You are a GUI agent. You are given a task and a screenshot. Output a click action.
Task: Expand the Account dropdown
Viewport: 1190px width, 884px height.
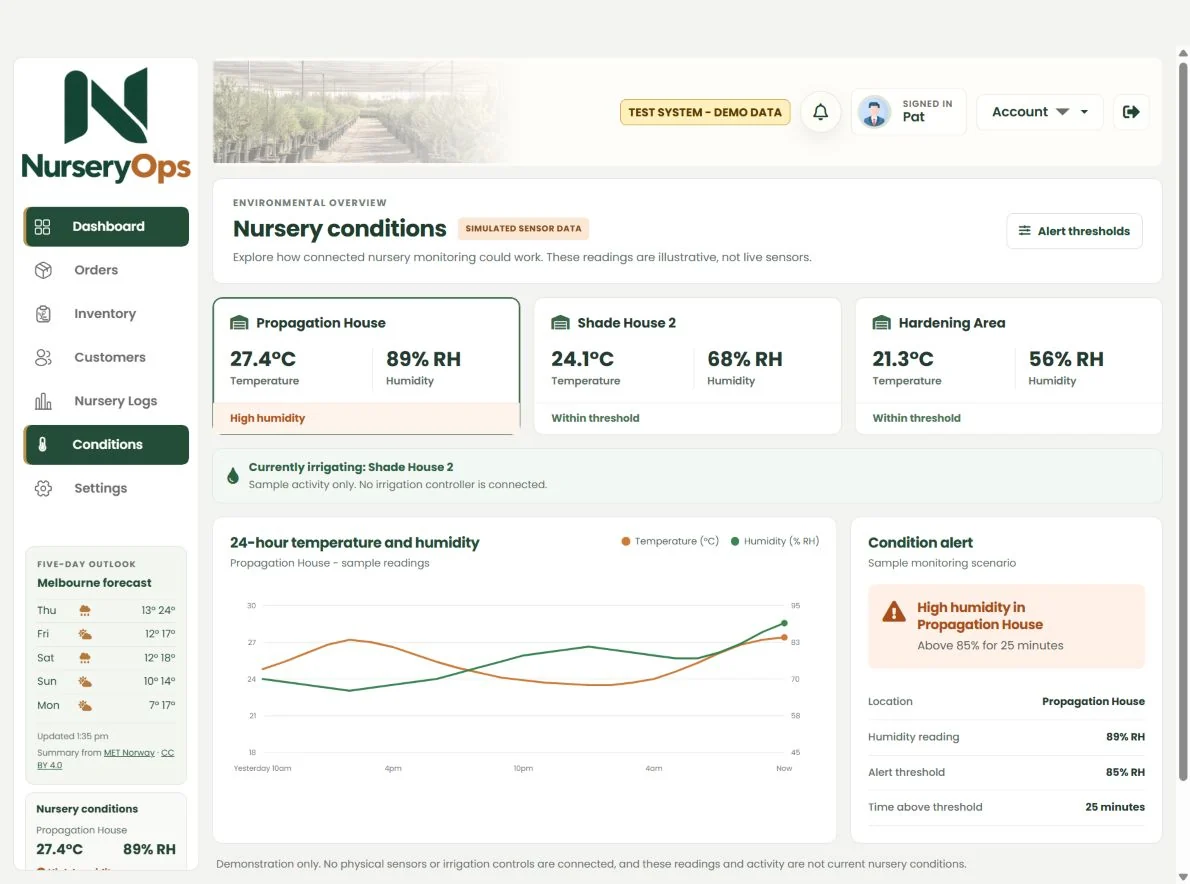click(1039, 112)
